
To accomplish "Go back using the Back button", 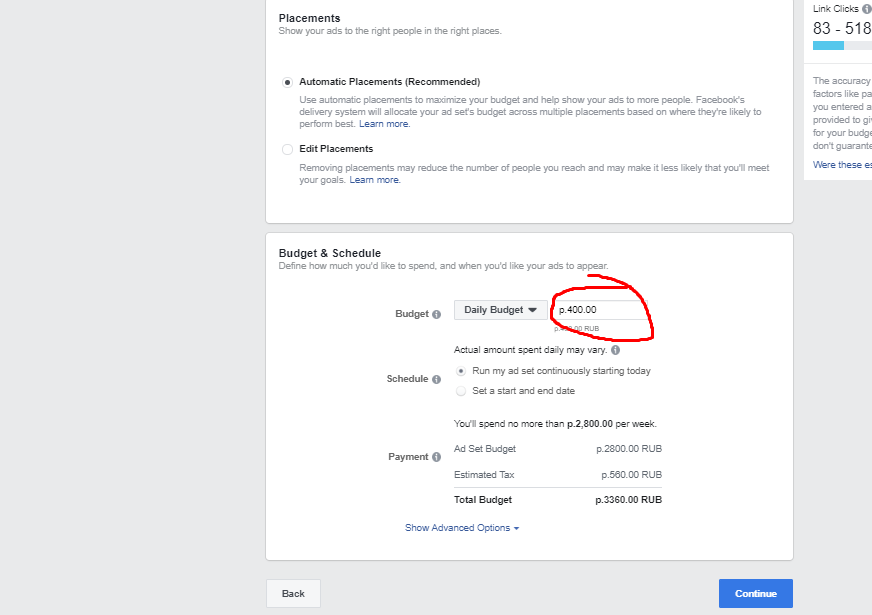I will (x=293, y=593).
